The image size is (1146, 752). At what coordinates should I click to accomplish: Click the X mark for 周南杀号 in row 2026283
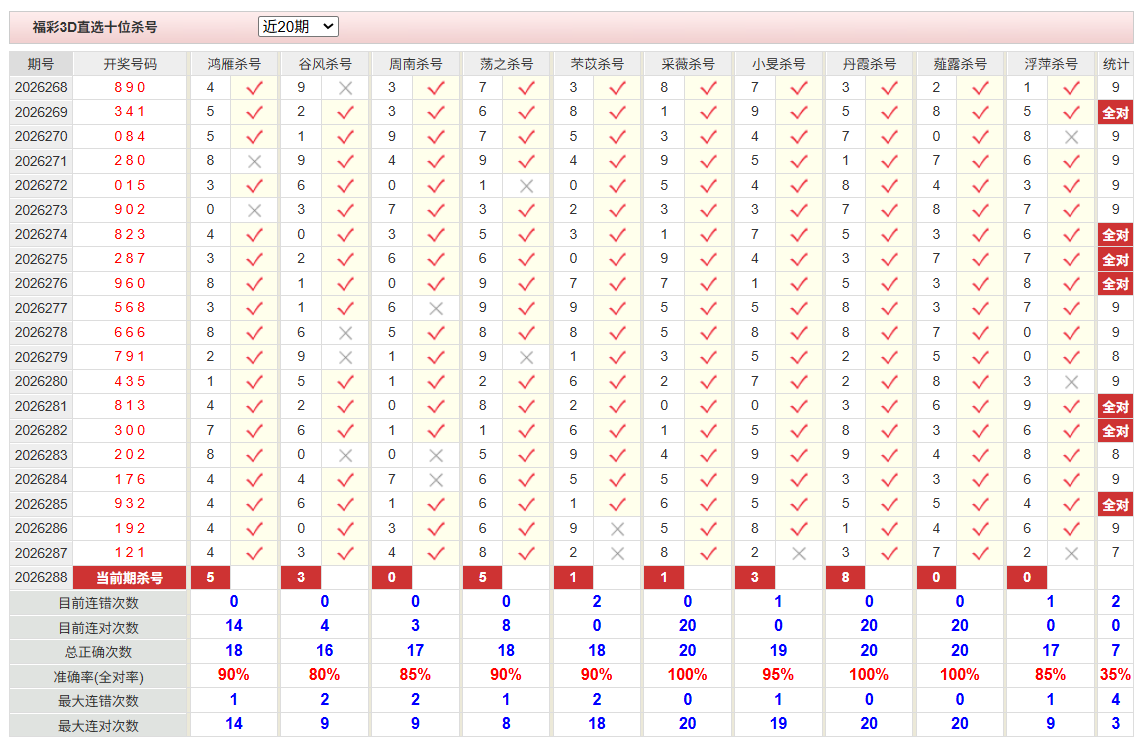click(x=436, y=455)
